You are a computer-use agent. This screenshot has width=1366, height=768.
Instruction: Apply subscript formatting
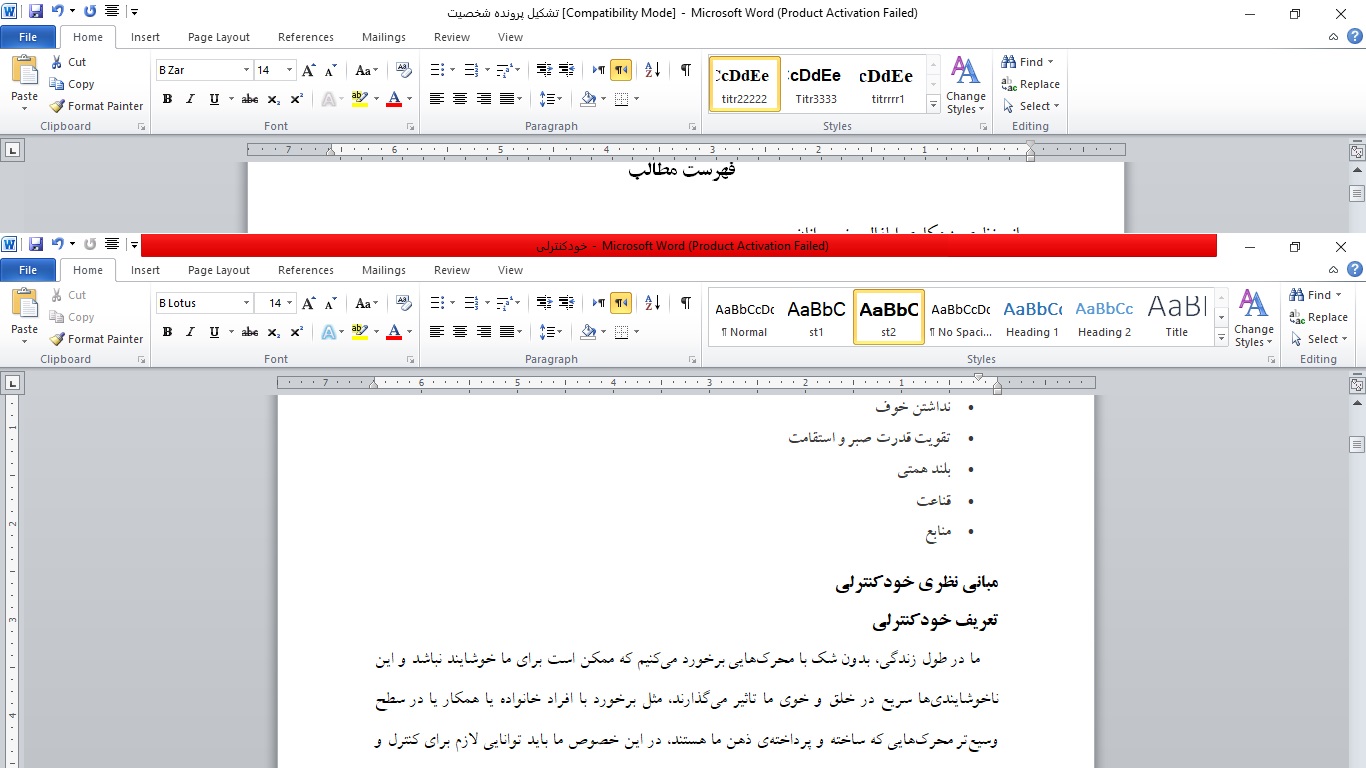coord(272,332)
